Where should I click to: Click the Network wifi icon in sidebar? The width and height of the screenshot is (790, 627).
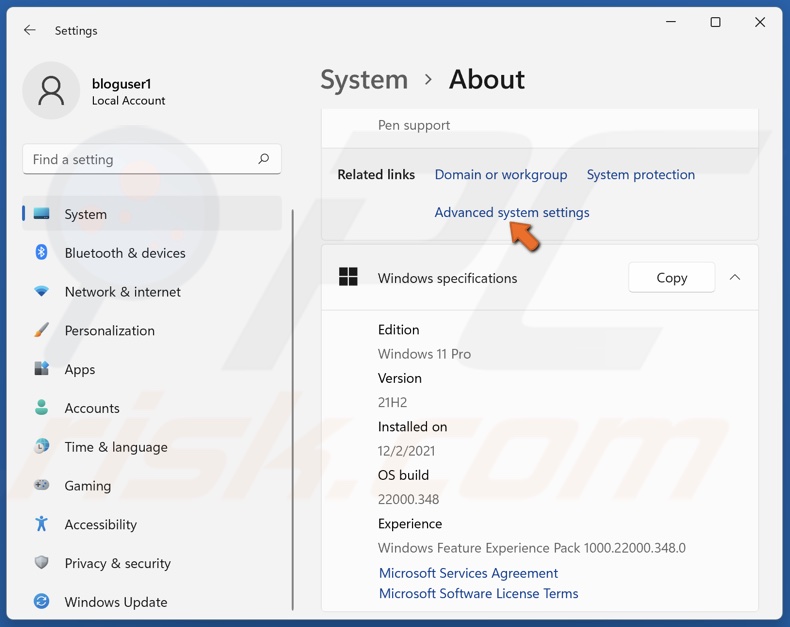[x=41, y=291]
